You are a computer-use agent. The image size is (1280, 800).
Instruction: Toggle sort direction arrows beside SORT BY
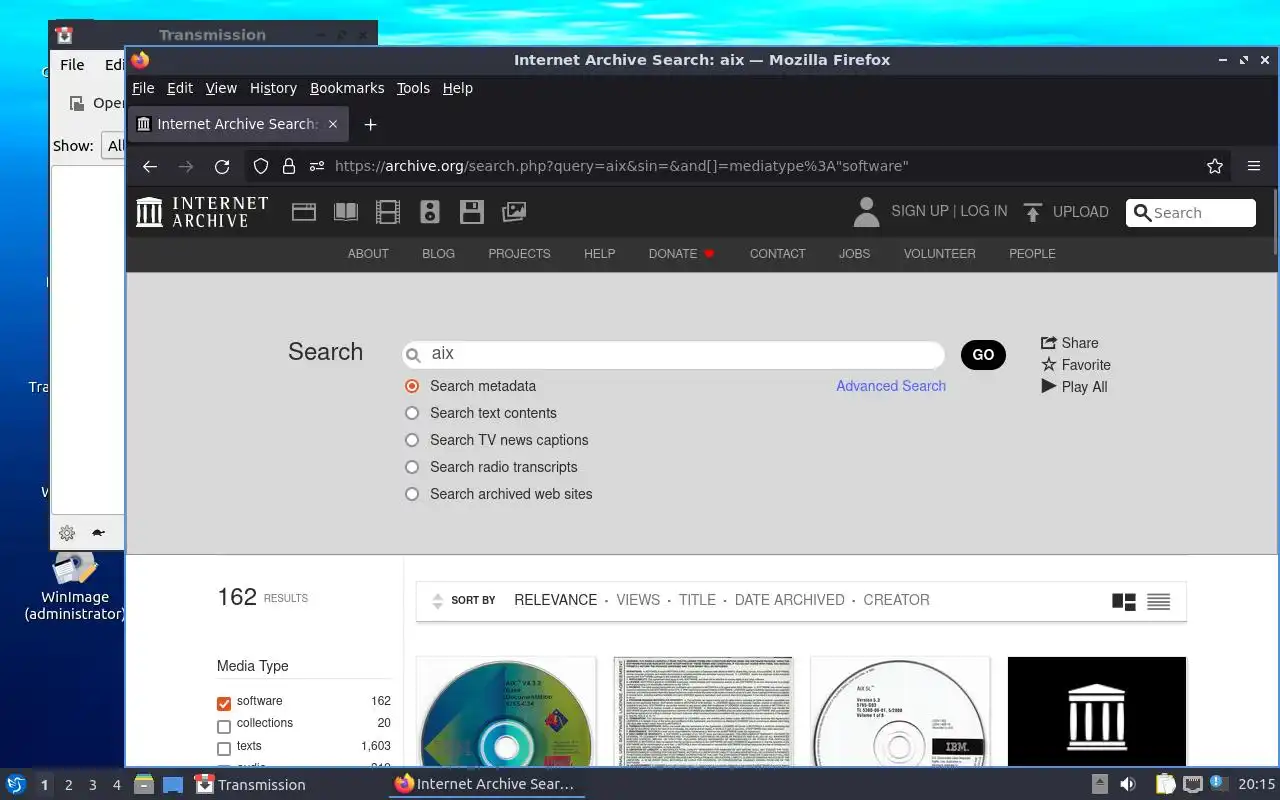tap(437, 601)
